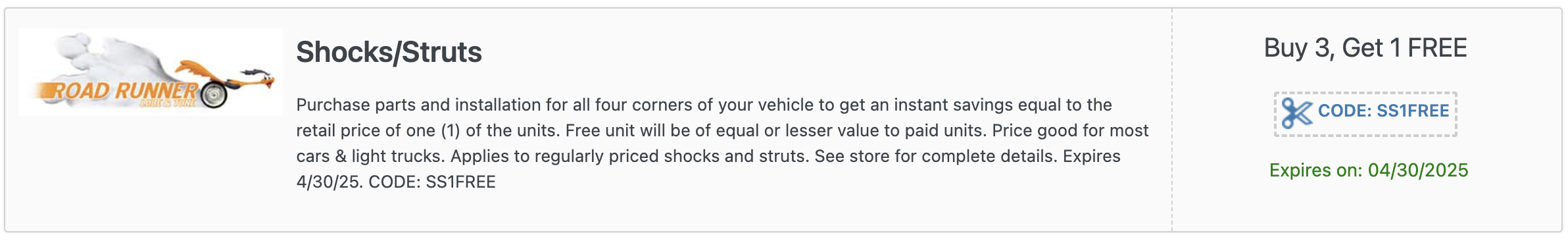Click the blue CODE: SS1FREE coupon button
The image size is (1568, 241).
point(1365,114)
